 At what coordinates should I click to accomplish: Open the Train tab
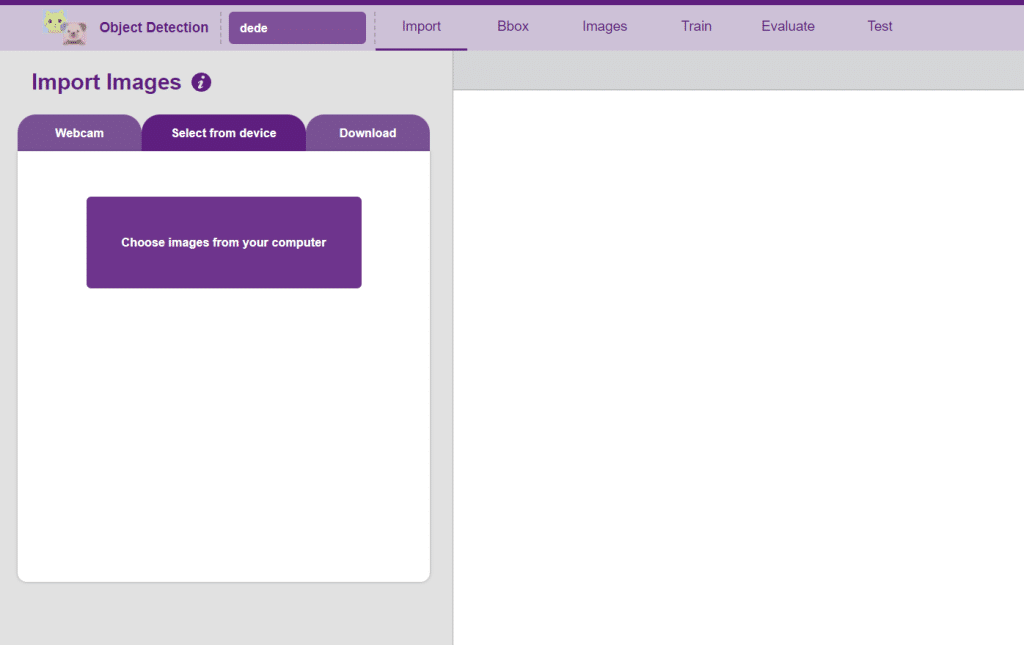pyautogui.click(x=696, y=26)
